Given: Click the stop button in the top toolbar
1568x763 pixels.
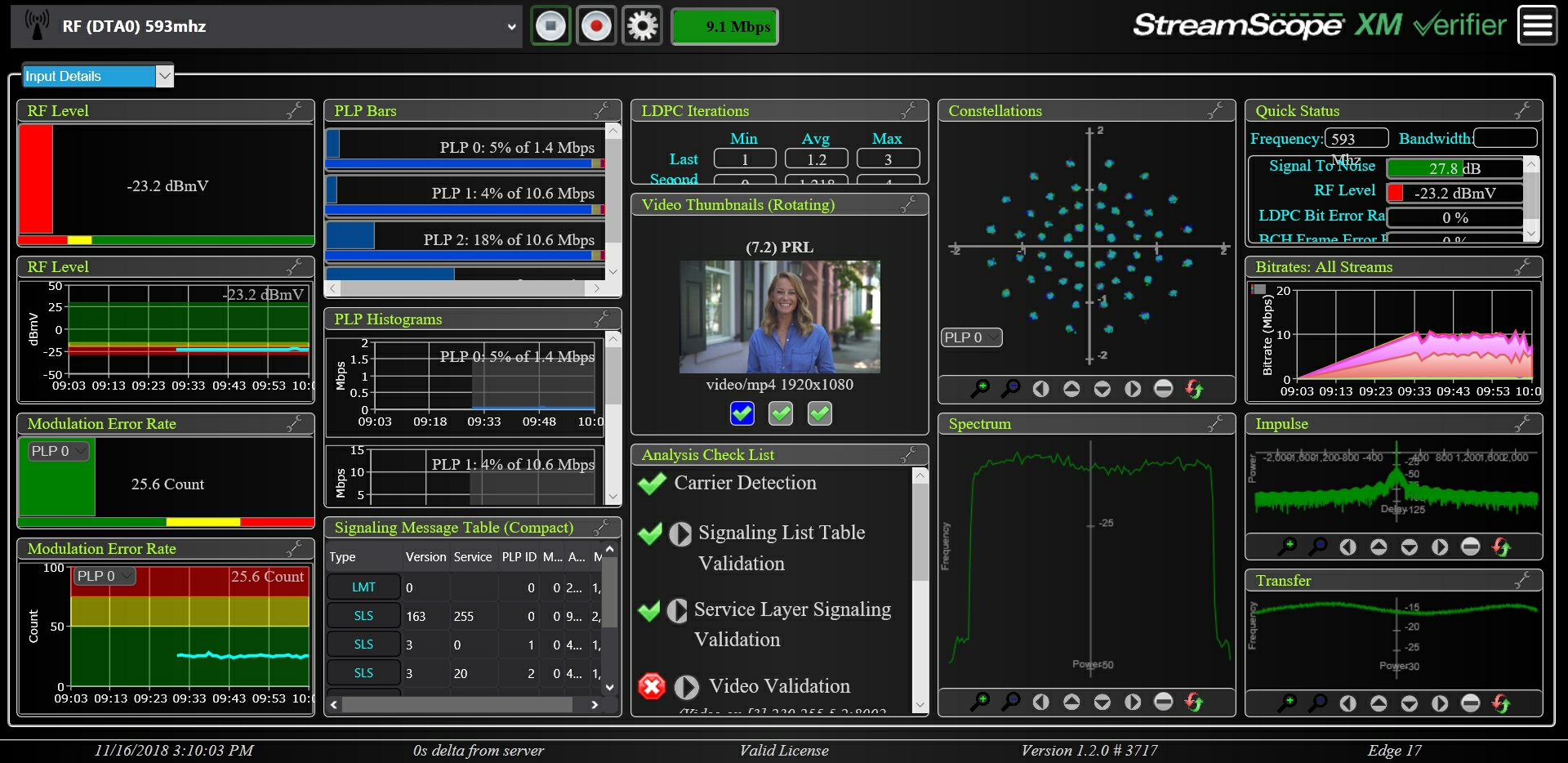Looking at the screenshot, I should pyautogui.click(x=550, y=26).
